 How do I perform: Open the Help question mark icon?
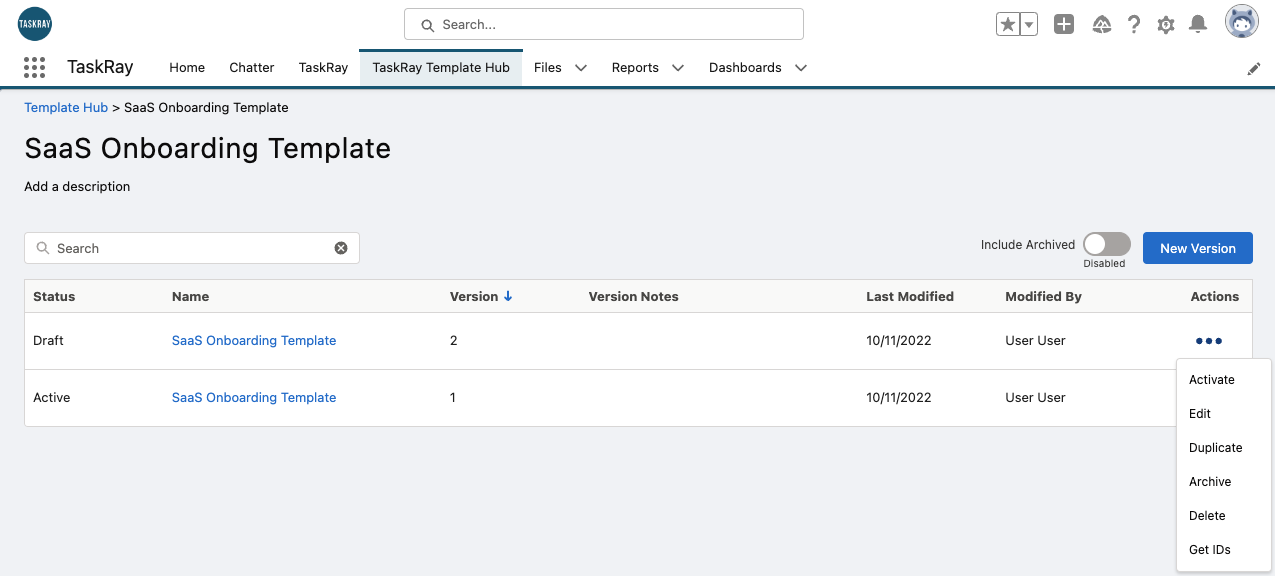click(1134, 24)
